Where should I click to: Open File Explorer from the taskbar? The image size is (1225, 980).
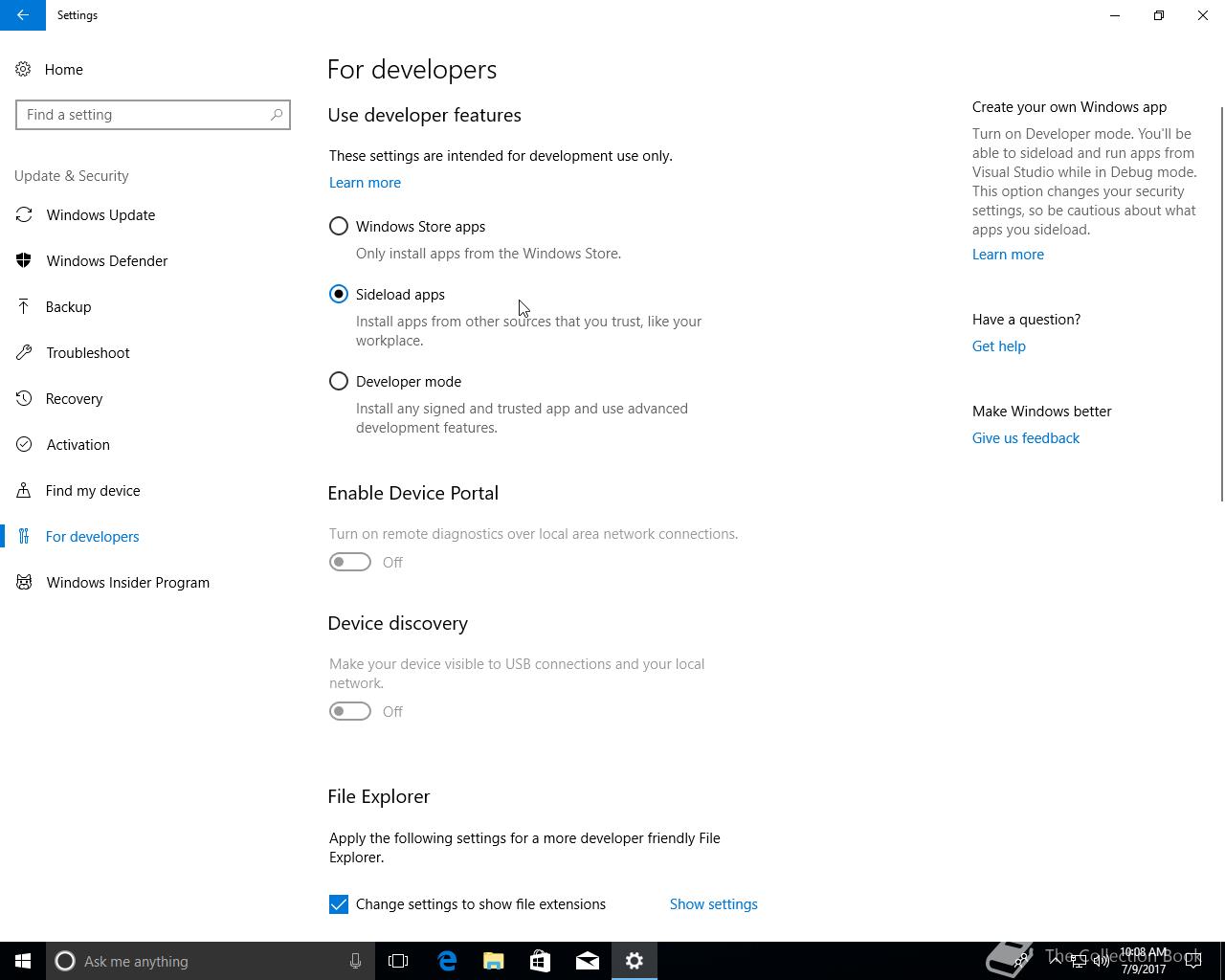coord(494,961)
